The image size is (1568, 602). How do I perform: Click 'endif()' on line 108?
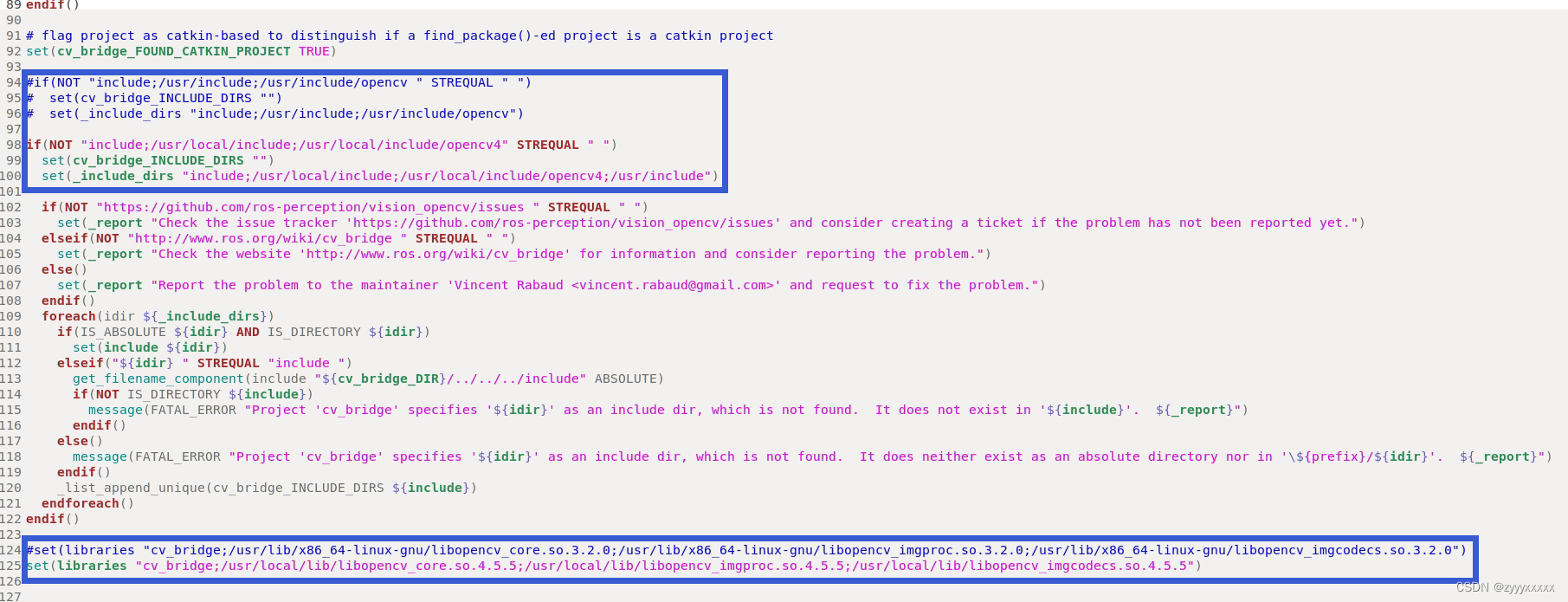point(68,301)
